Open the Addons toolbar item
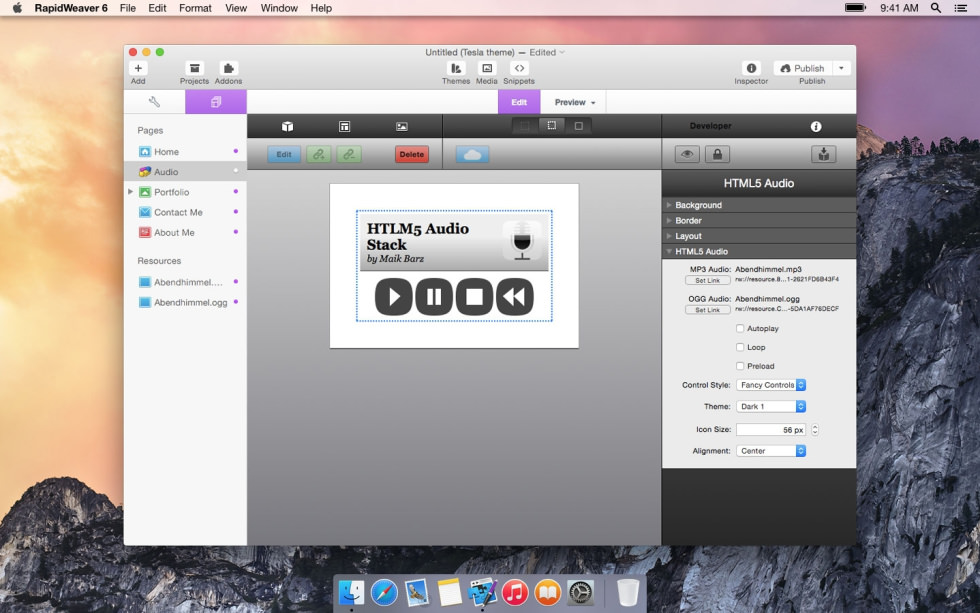 point(228,69)
